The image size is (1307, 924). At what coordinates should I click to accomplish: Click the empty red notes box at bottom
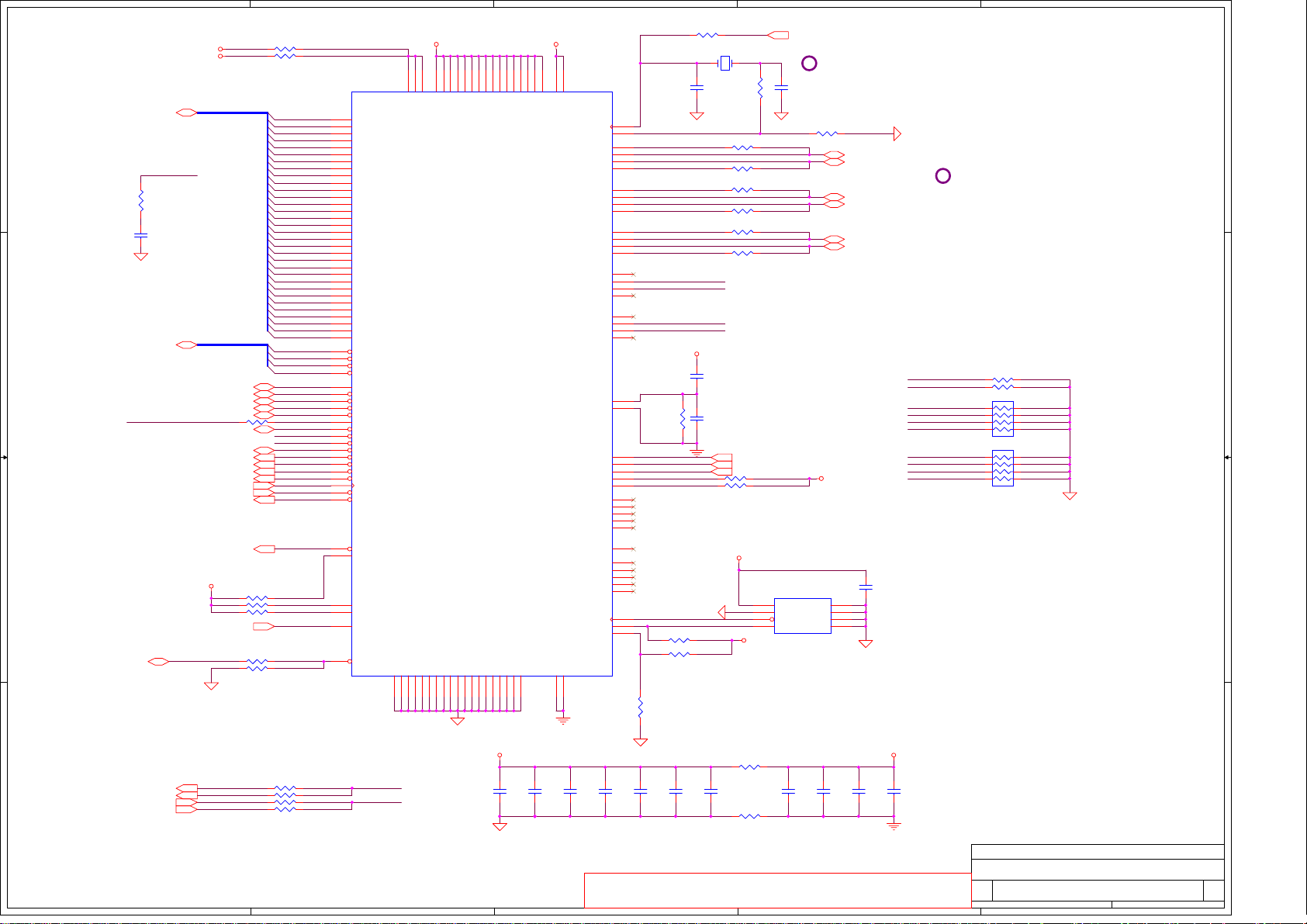point(777,890)
